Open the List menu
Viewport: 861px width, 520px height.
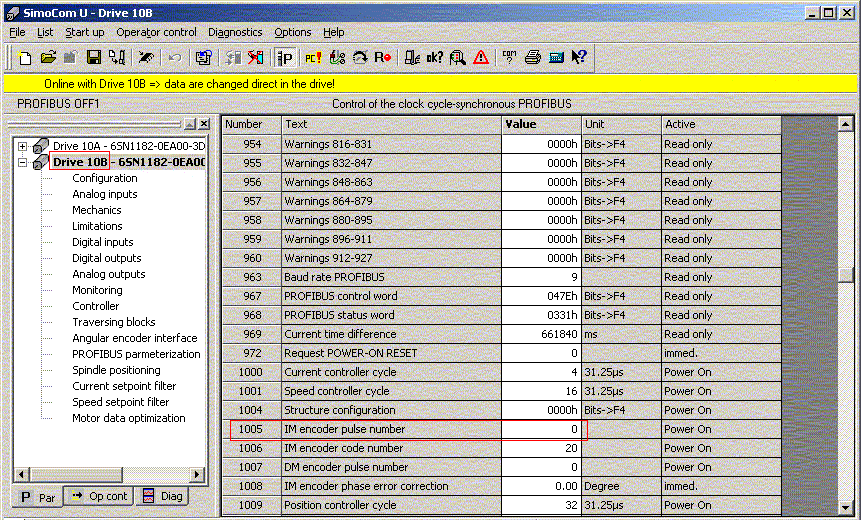coord(45,32)
